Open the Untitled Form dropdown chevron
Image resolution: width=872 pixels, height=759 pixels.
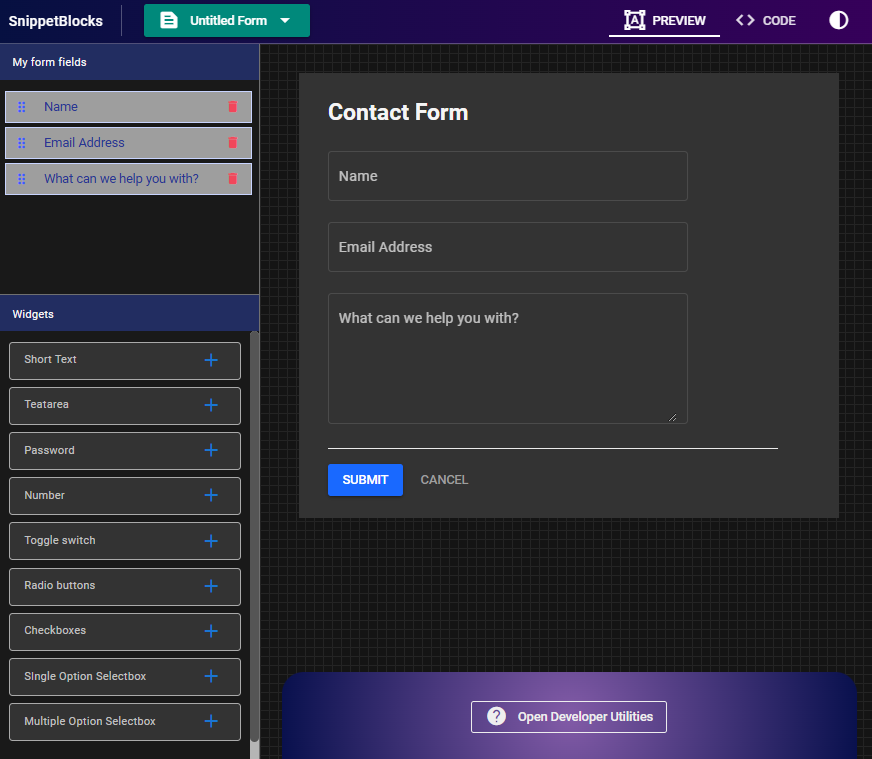click(284, 20)
